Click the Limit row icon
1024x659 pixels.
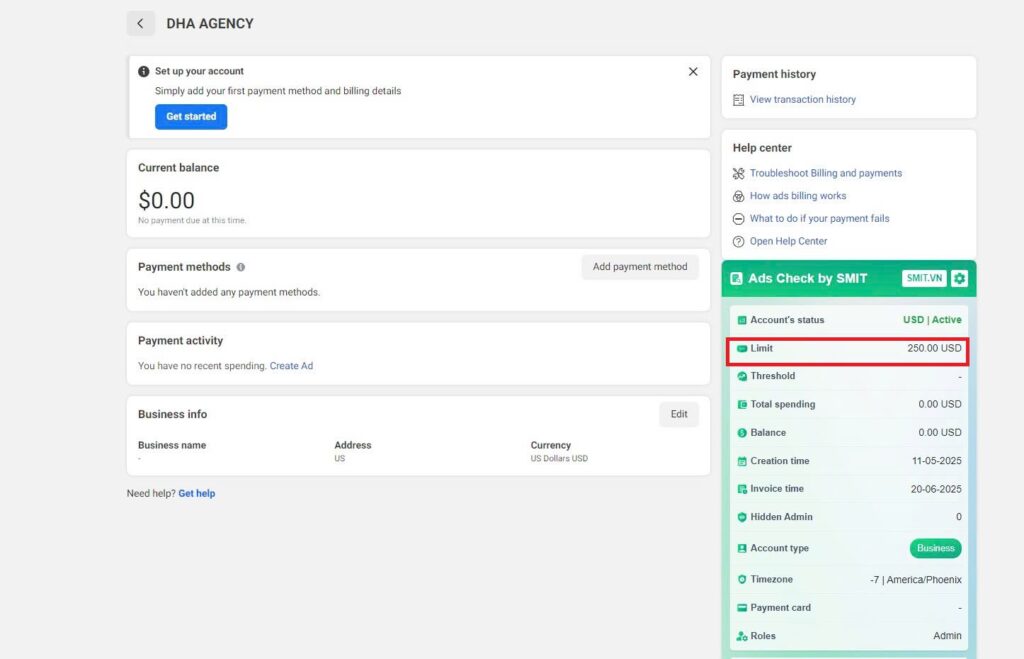[742, 349]
